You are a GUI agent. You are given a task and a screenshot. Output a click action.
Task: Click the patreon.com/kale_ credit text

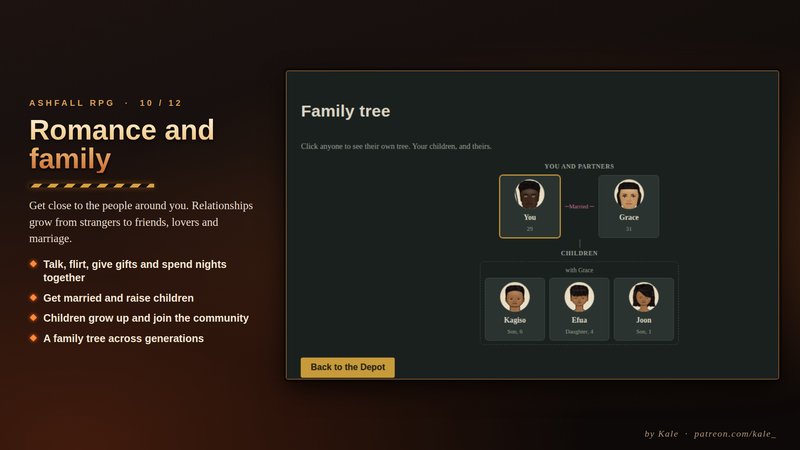tap(735, 434)
